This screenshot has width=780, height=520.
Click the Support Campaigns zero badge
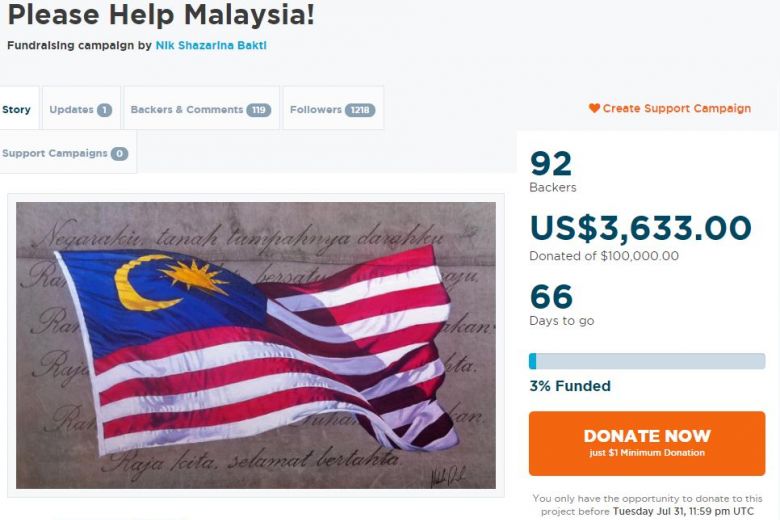coord(119,154)
